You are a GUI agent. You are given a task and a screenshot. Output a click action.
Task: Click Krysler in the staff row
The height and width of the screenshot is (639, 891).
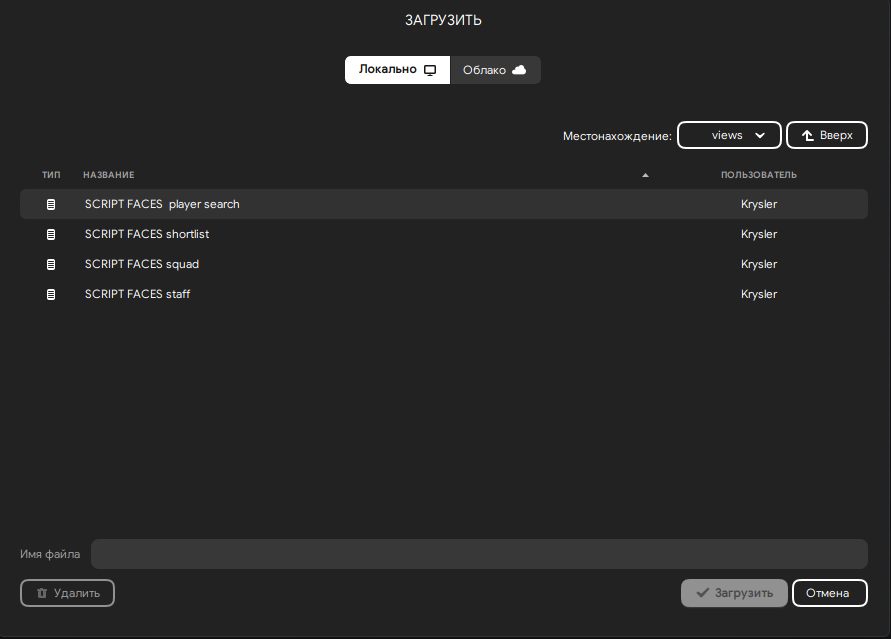[x=759, y=294]
